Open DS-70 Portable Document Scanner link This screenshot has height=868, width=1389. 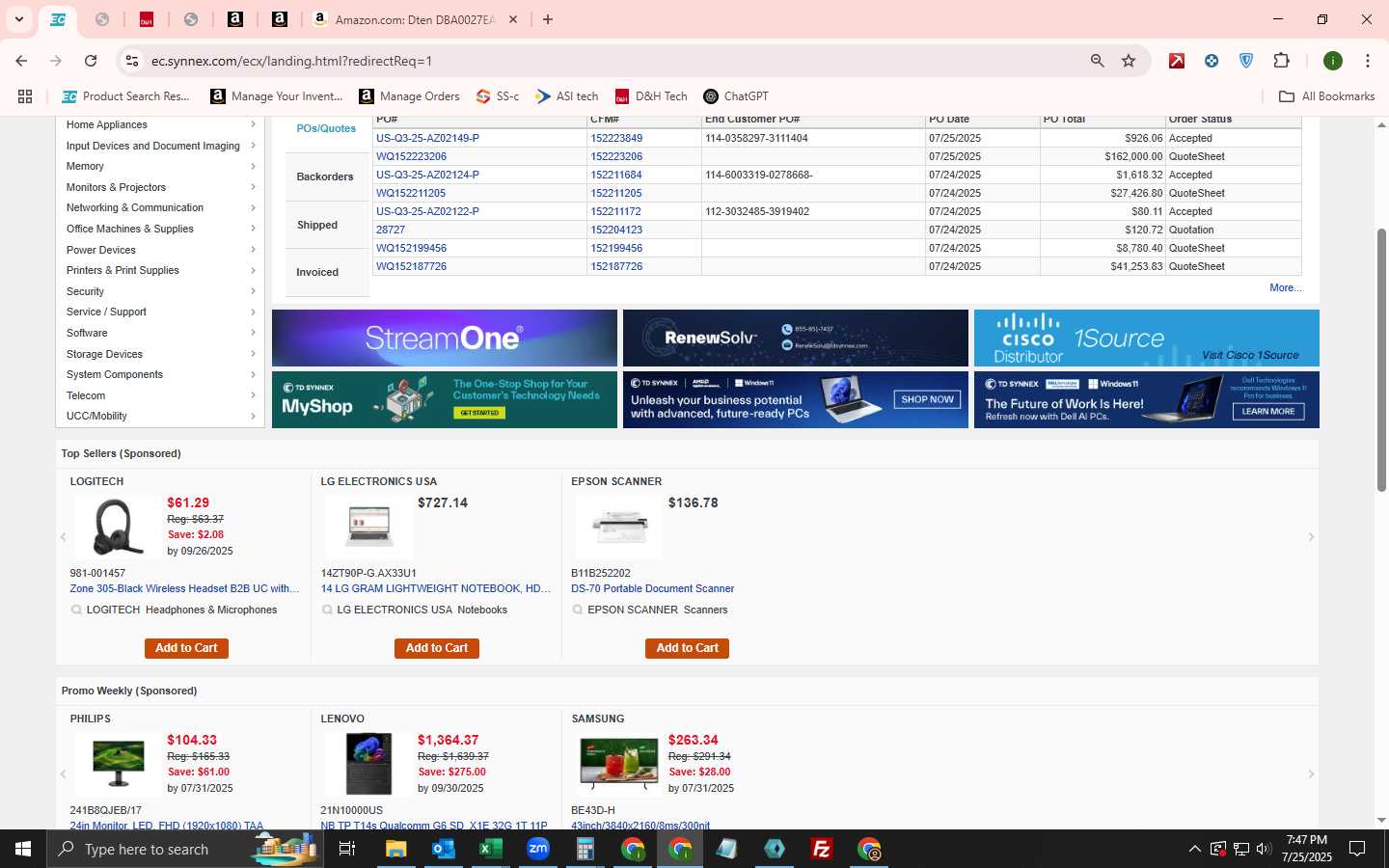[x=652, y=588]
